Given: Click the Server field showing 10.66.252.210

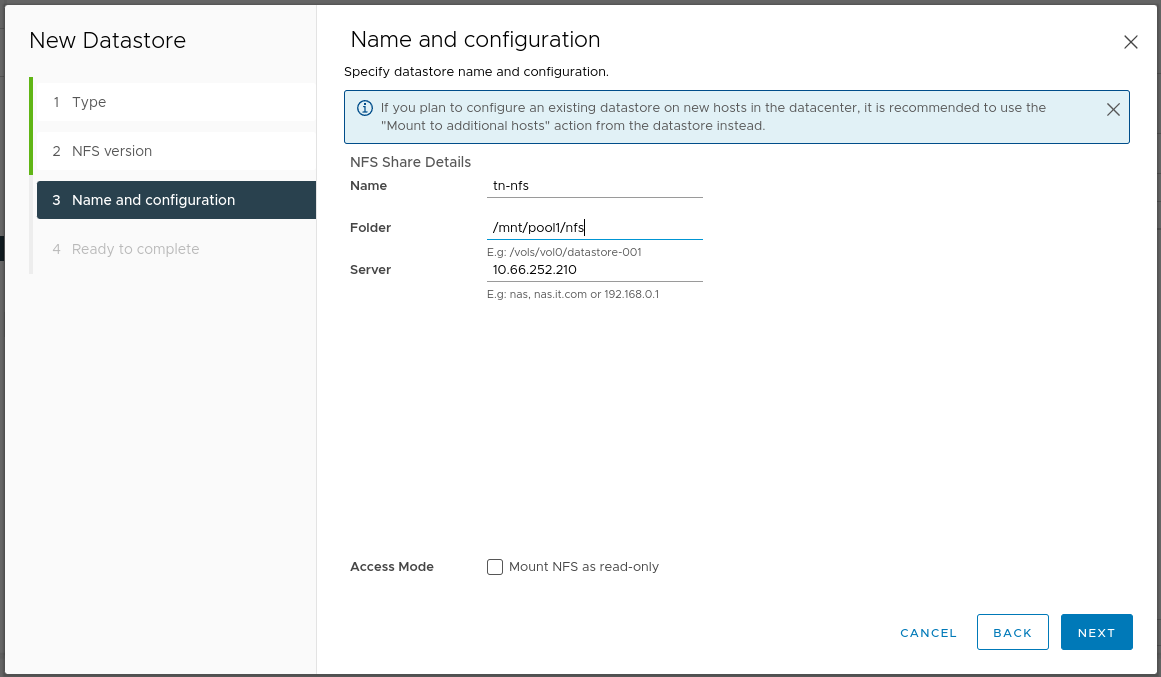Looking at the screenshot, I should pyautogui.click(x=594, y=269).
